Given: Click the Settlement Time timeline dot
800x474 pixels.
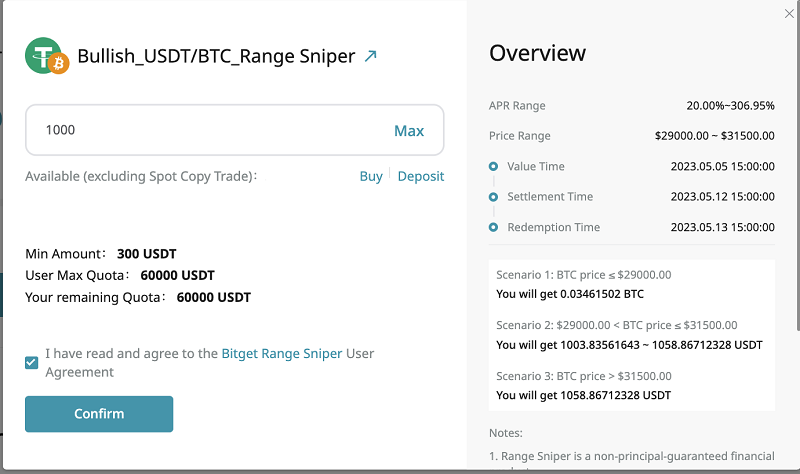Looking at the screenshot, I should tap(493, 197).
